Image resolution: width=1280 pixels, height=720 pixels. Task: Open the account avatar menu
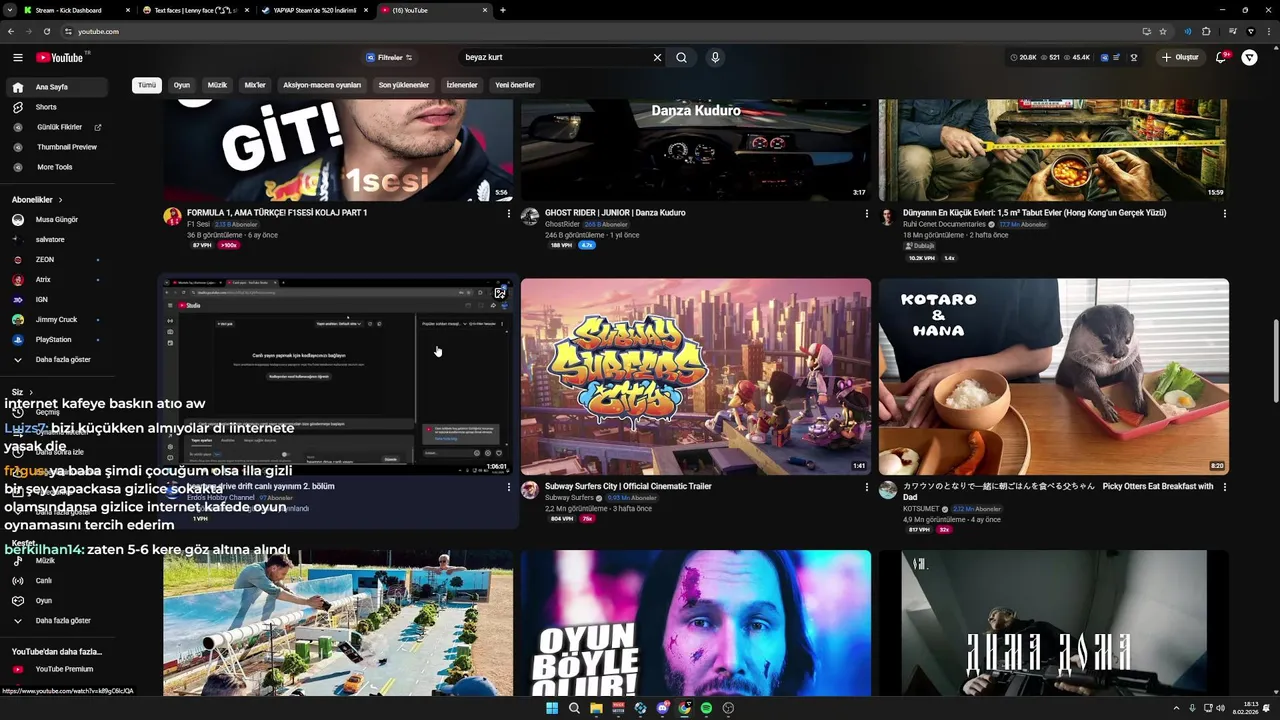1250,58
